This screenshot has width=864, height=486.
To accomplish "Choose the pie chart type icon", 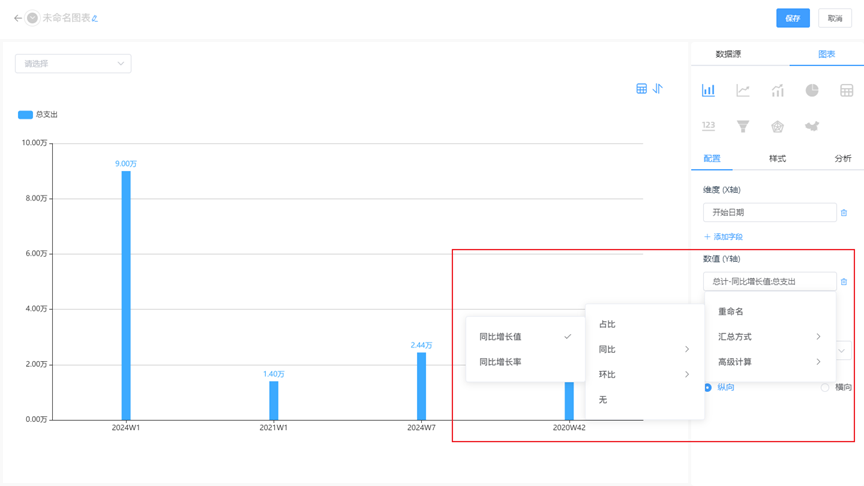I will point(812,90).
